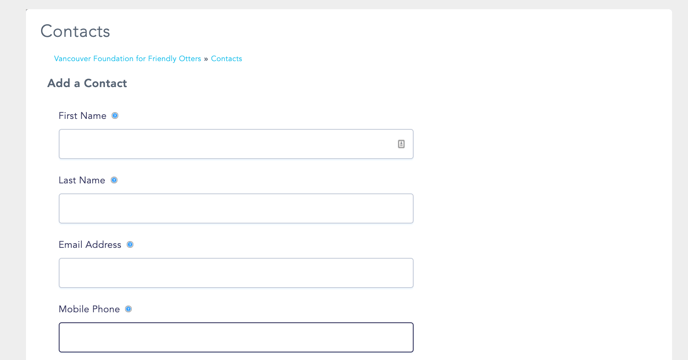Select the Mobile Phone input field
Screen dimensions: 688x360
click(x=236, y=337)
